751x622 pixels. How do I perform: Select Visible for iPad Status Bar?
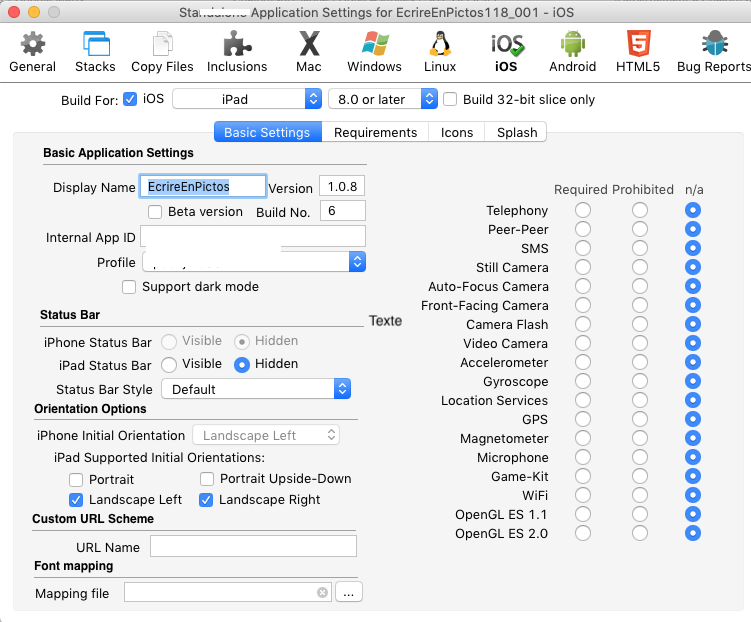pos(169,365)
